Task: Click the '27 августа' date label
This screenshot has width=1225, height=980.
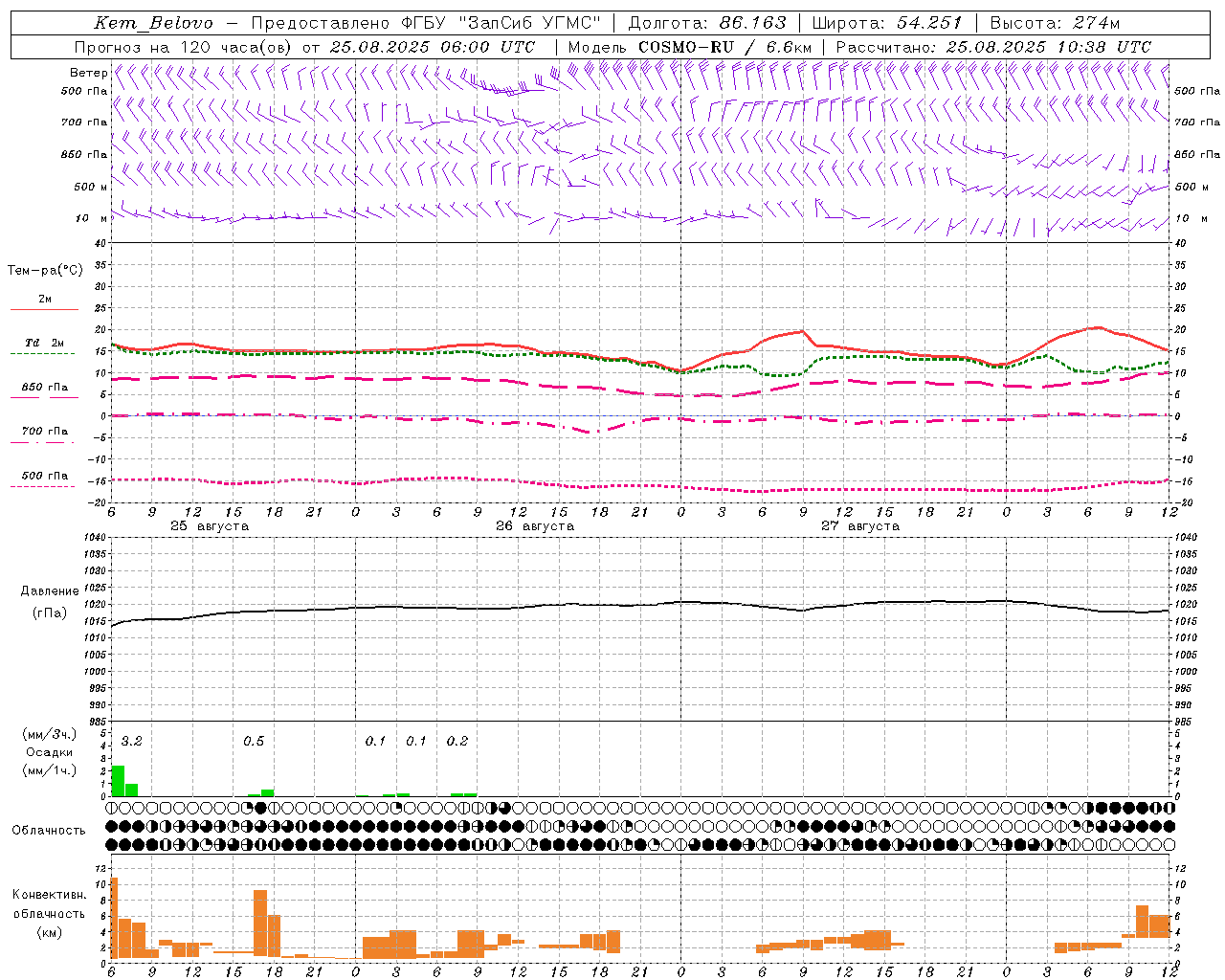Action: tap(860, 526)
